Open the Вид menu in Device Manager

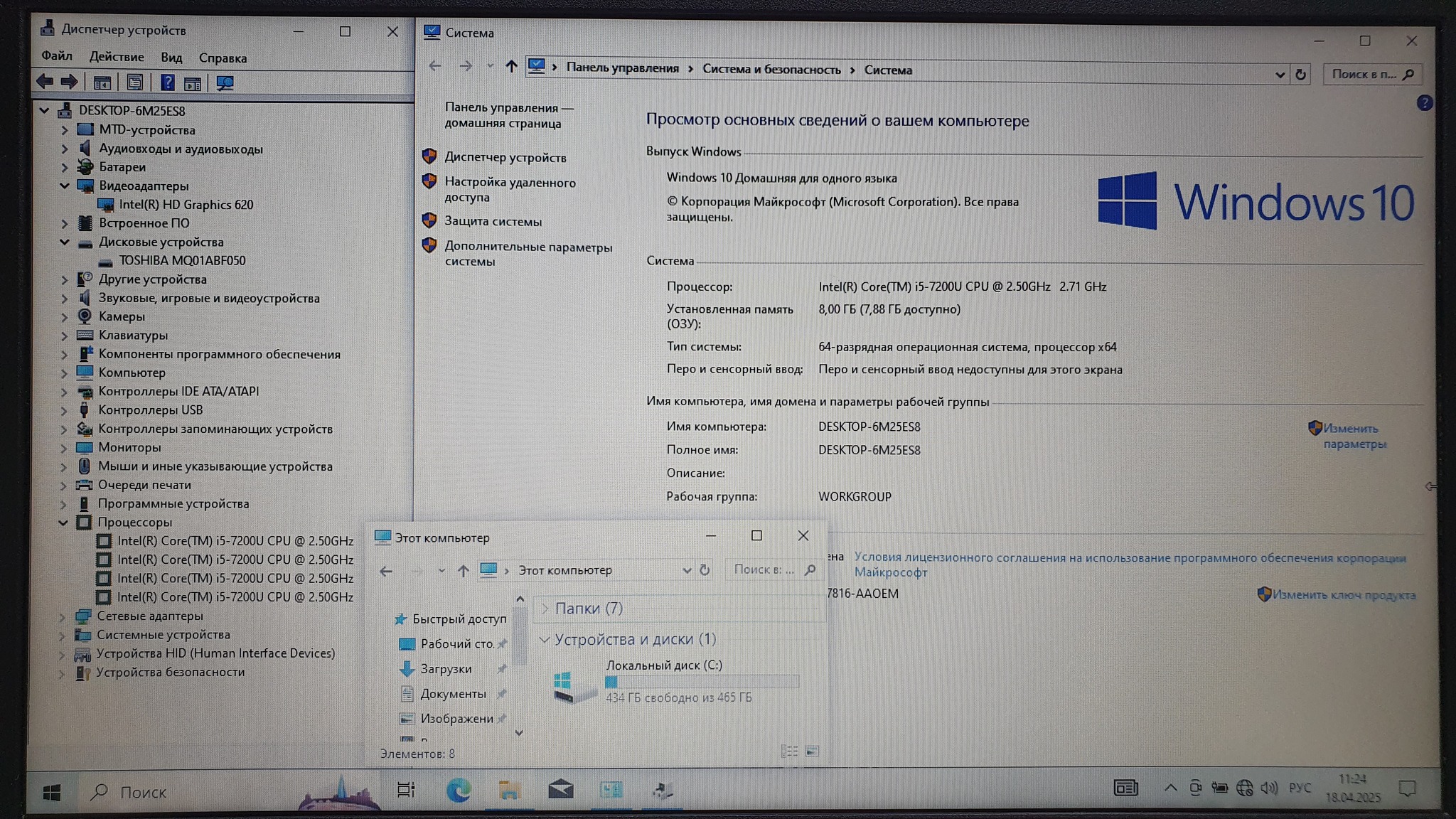(x=171, y=58)
